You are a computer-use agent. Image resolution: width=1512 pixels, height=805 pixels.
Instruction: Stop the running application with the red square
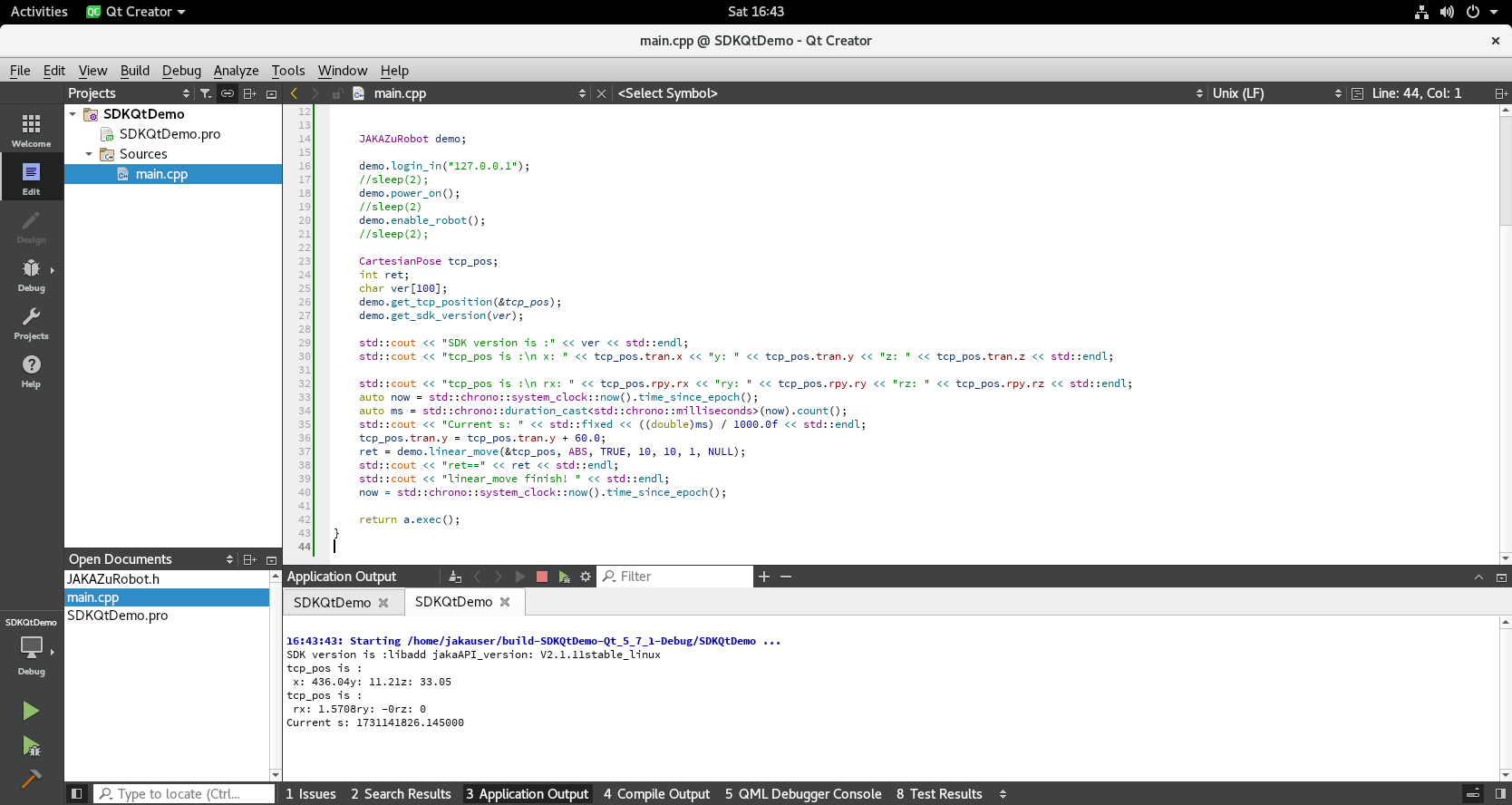tap(542, 577)
